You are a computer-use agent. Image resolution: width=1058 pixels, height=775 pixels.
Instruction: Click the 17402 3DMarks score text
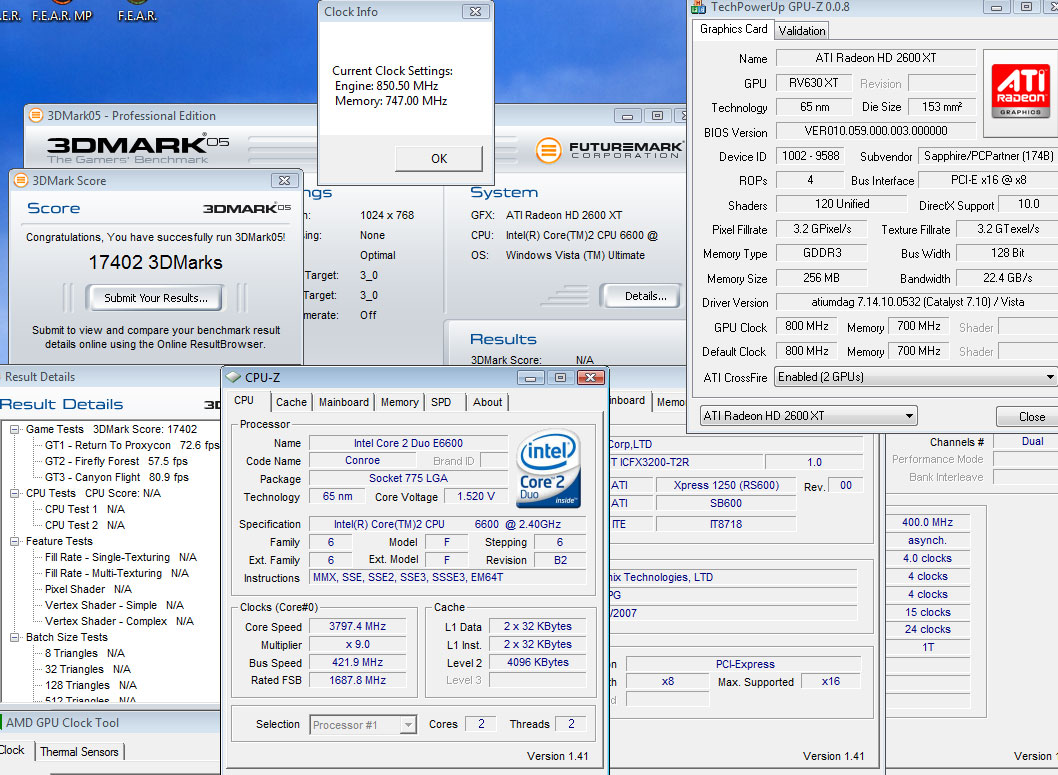(156, 262)
